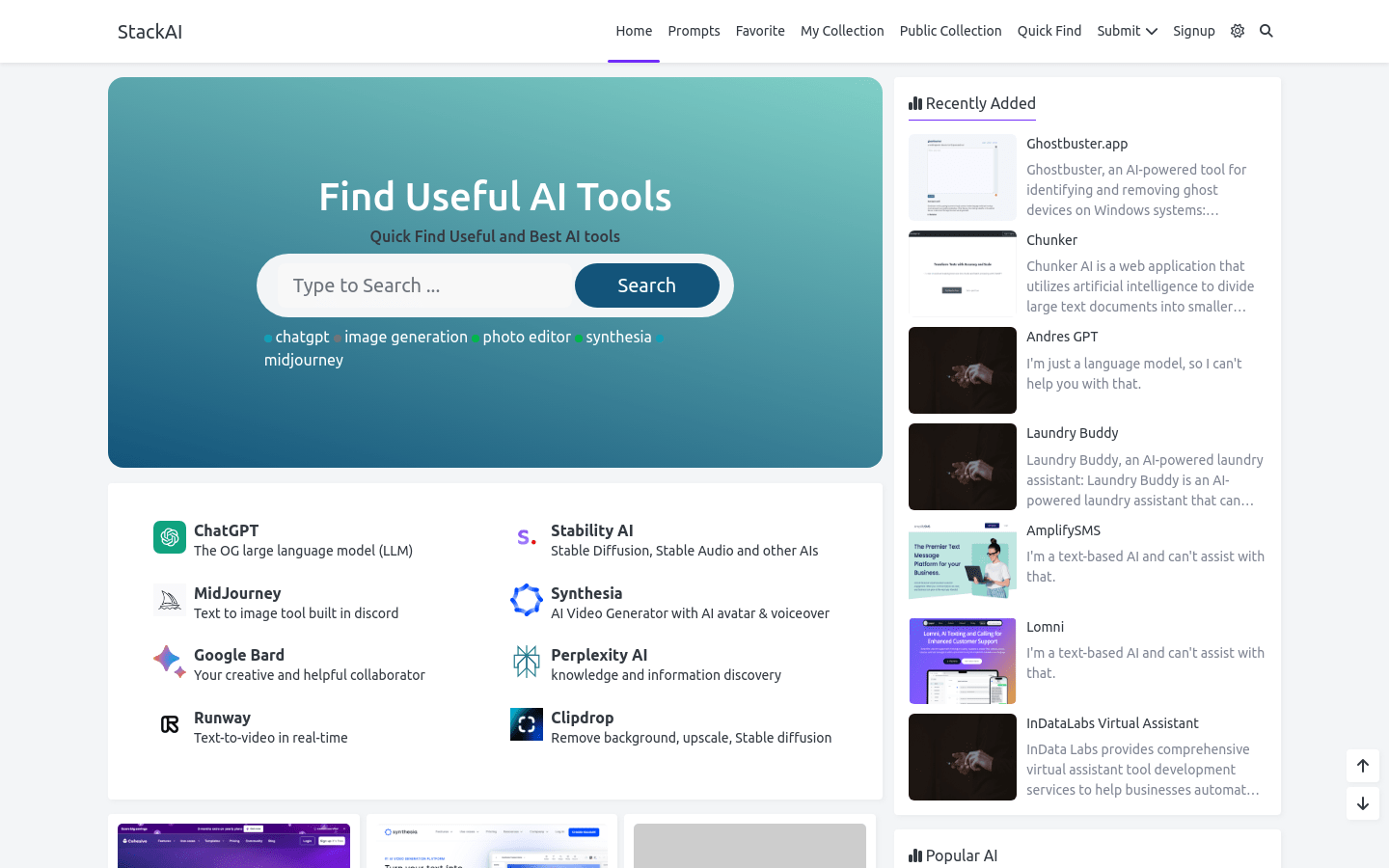Open the chatgpt tag link
The width and height of the screenshot is (1389, 868).
coord(302,337)
